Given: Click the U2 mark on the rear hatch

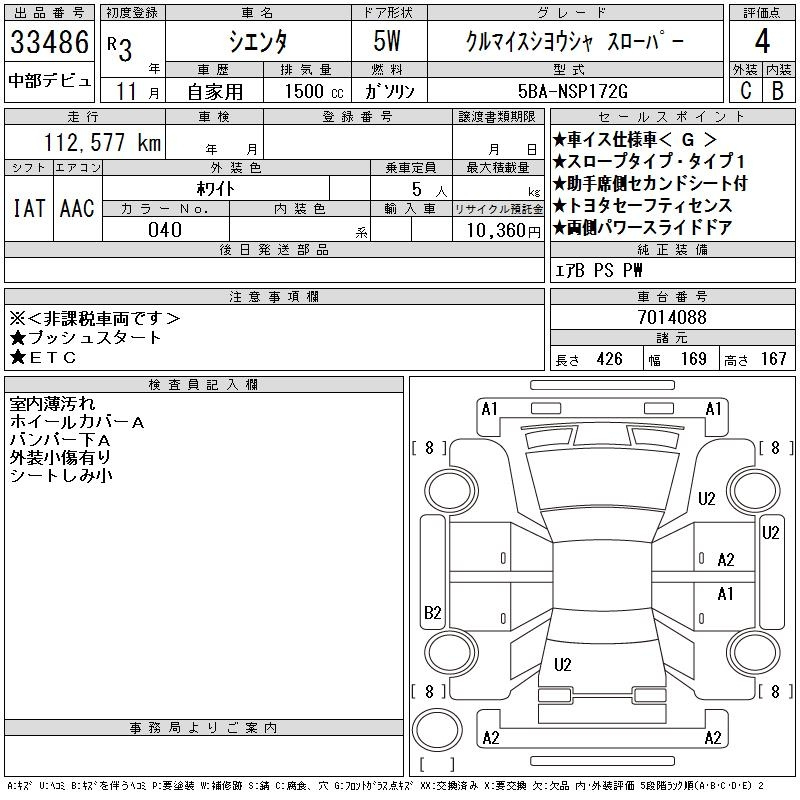Looking at the screenshot, I should click(562, 664).
